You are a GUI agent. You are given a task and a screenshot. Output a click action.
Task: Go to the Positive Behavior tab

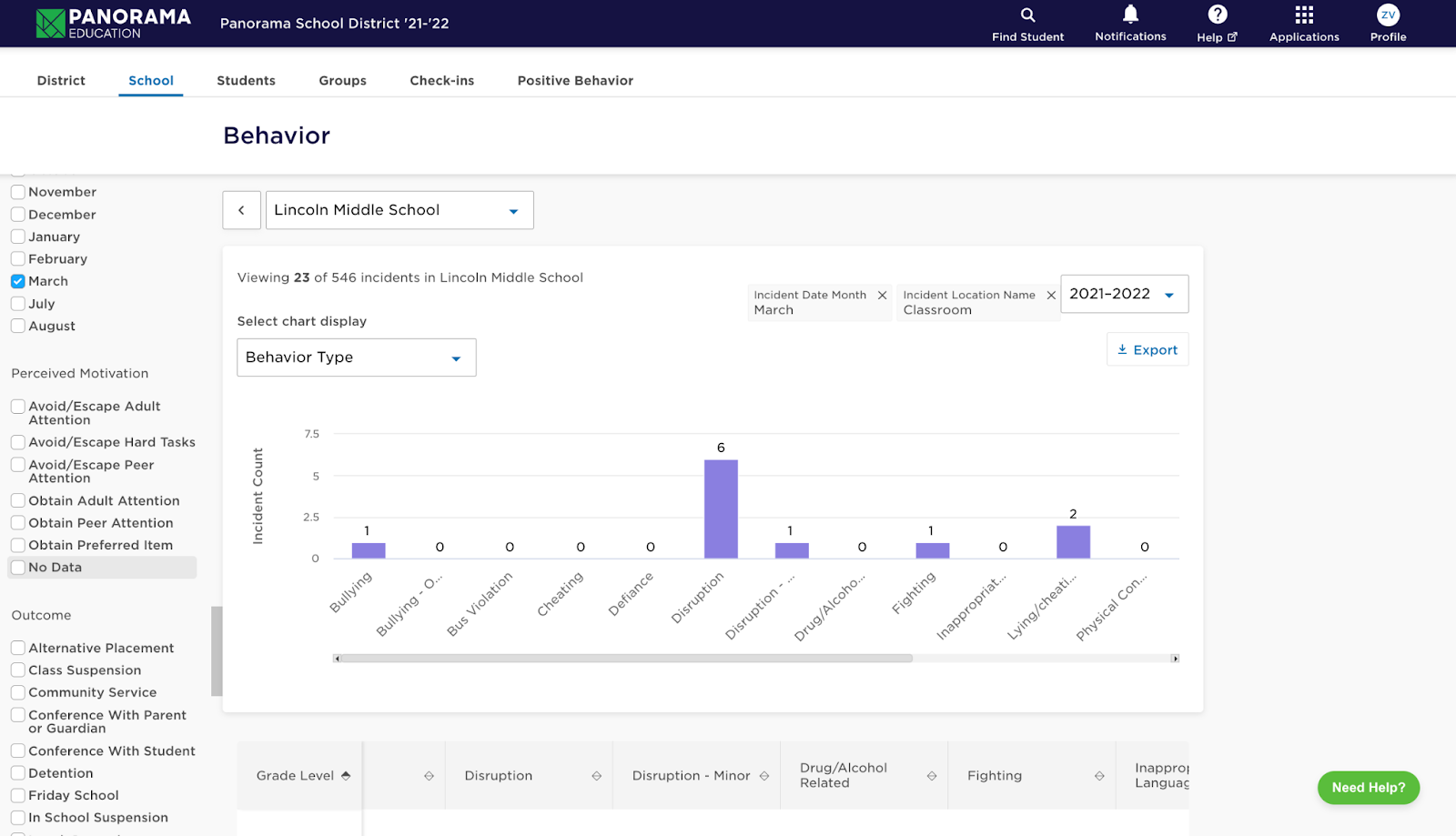[575, 81]
